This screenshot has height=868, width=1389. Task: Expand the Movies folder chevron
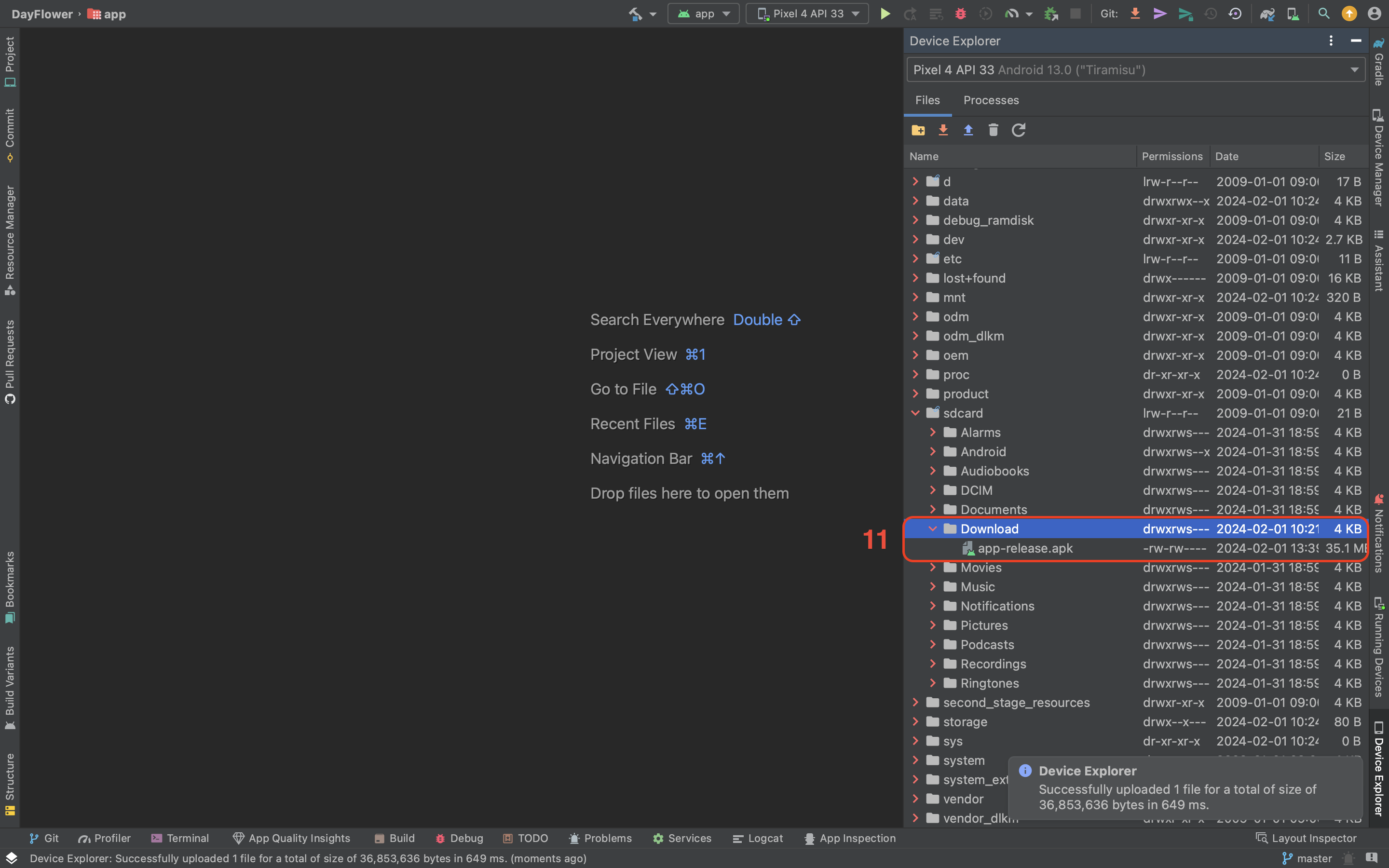click(x=933, y=568)
